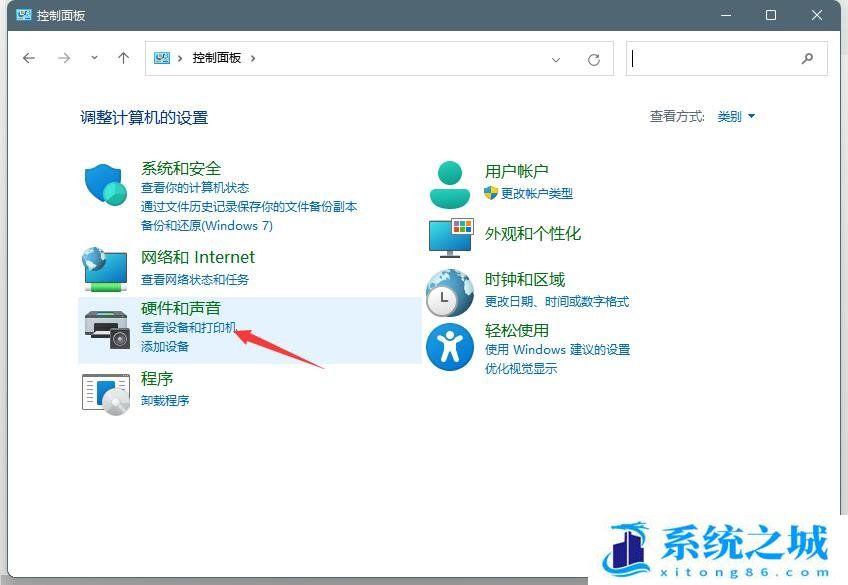
Task: Open 轻松使用 category
Action: 516,330
